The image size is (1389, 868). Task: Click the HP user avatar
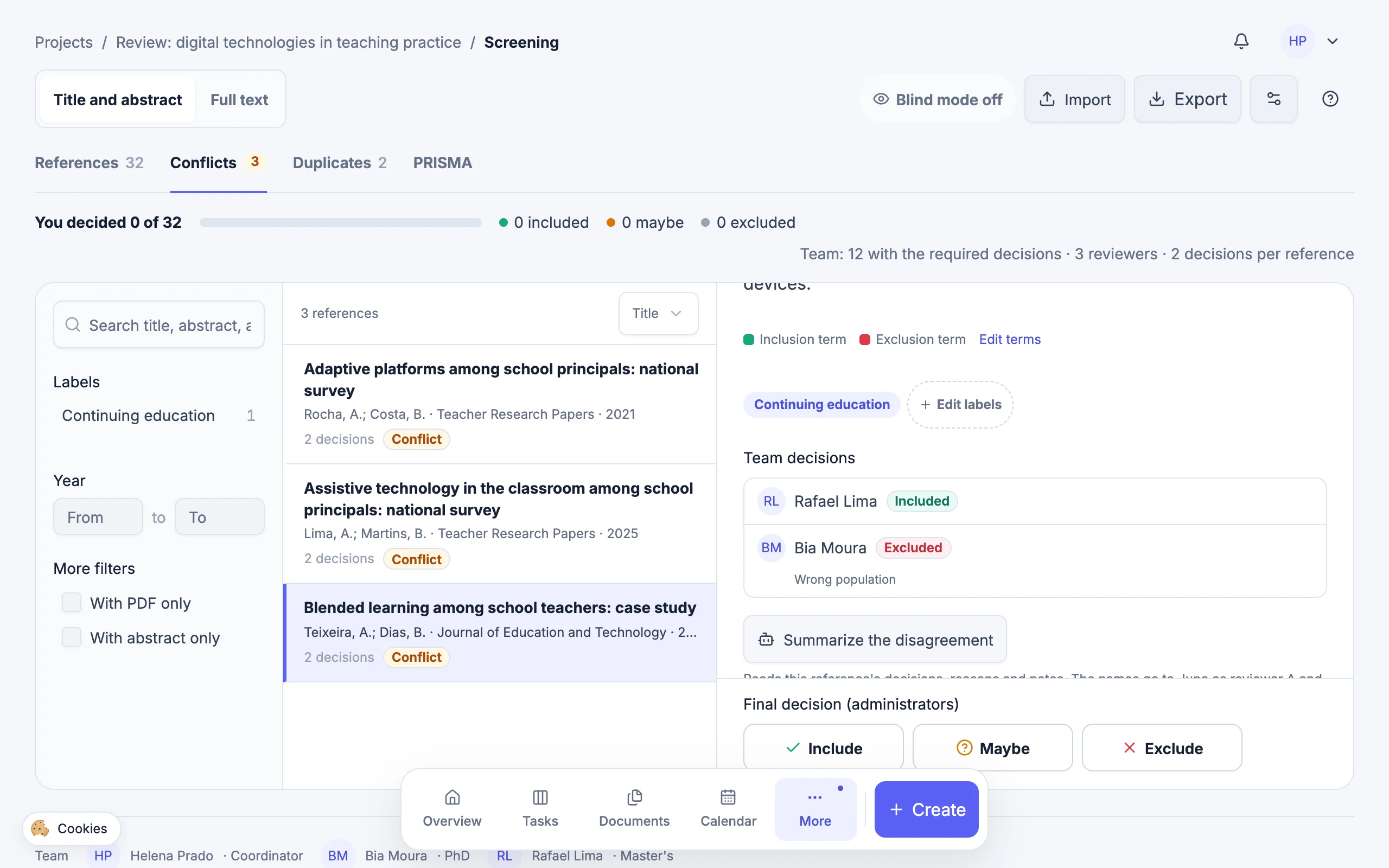(1297, 41)
